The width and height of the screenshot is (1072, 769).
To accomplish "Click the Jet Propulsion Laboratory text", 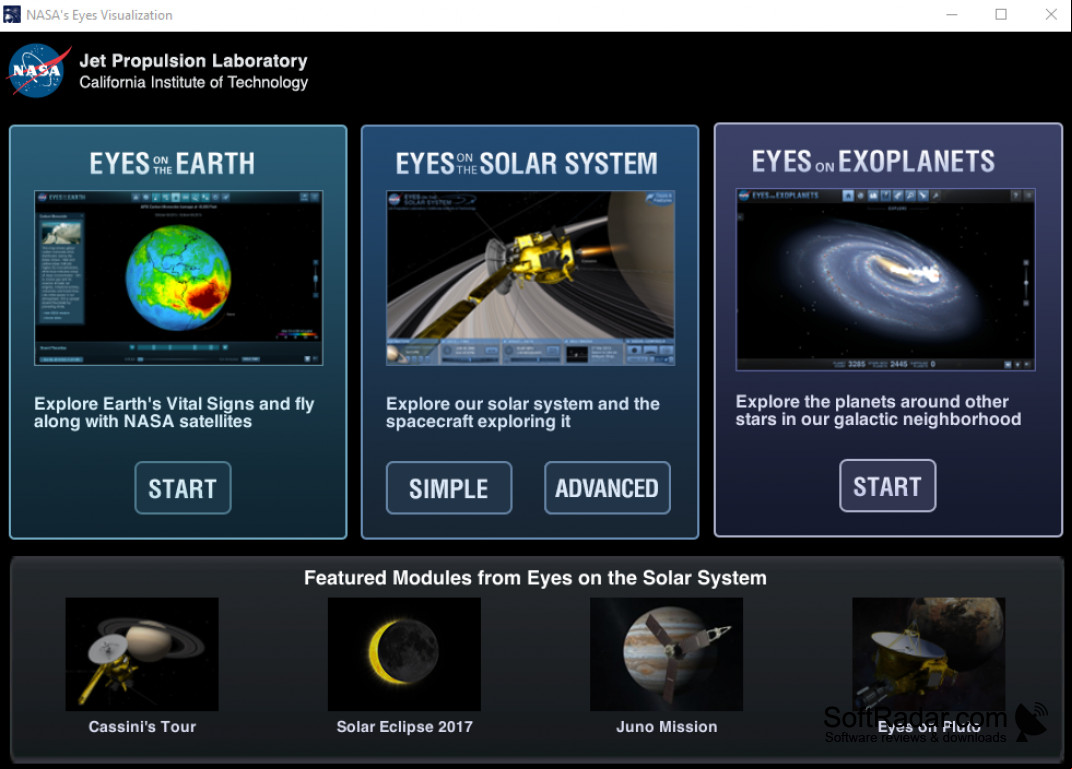I will point(193,61).
